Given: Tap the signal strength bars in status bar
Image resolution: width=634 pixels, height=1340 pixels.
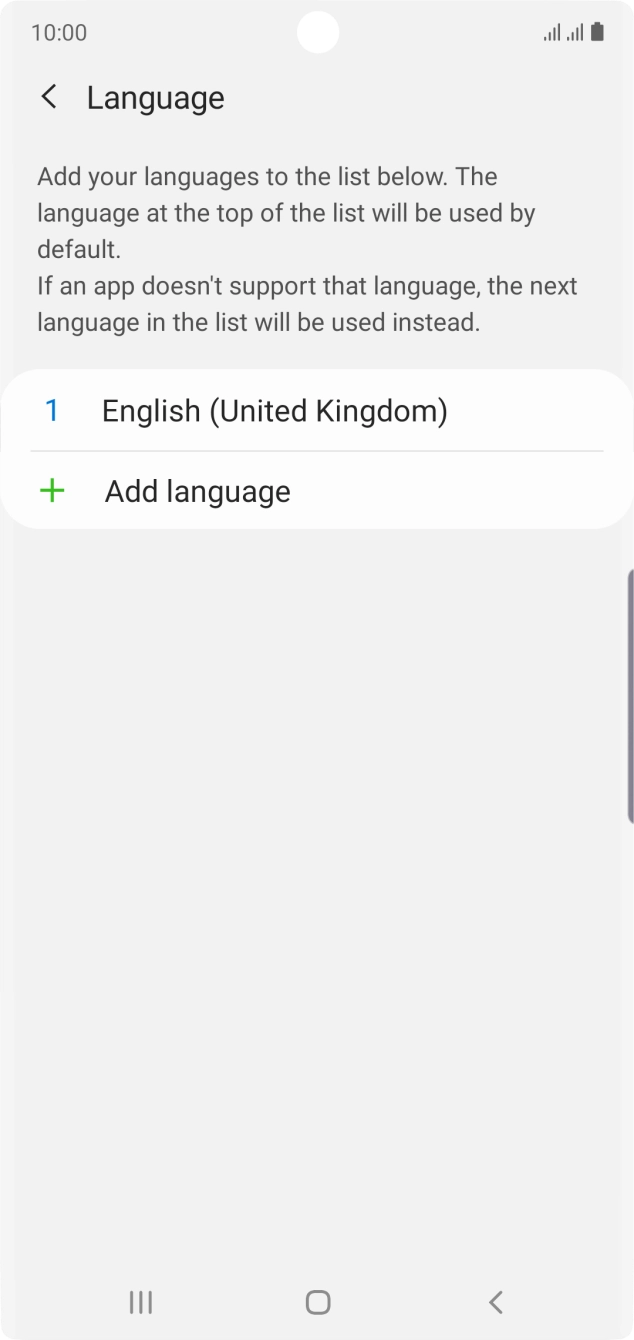Looking at the screenshot, I should tap(551, 33).
